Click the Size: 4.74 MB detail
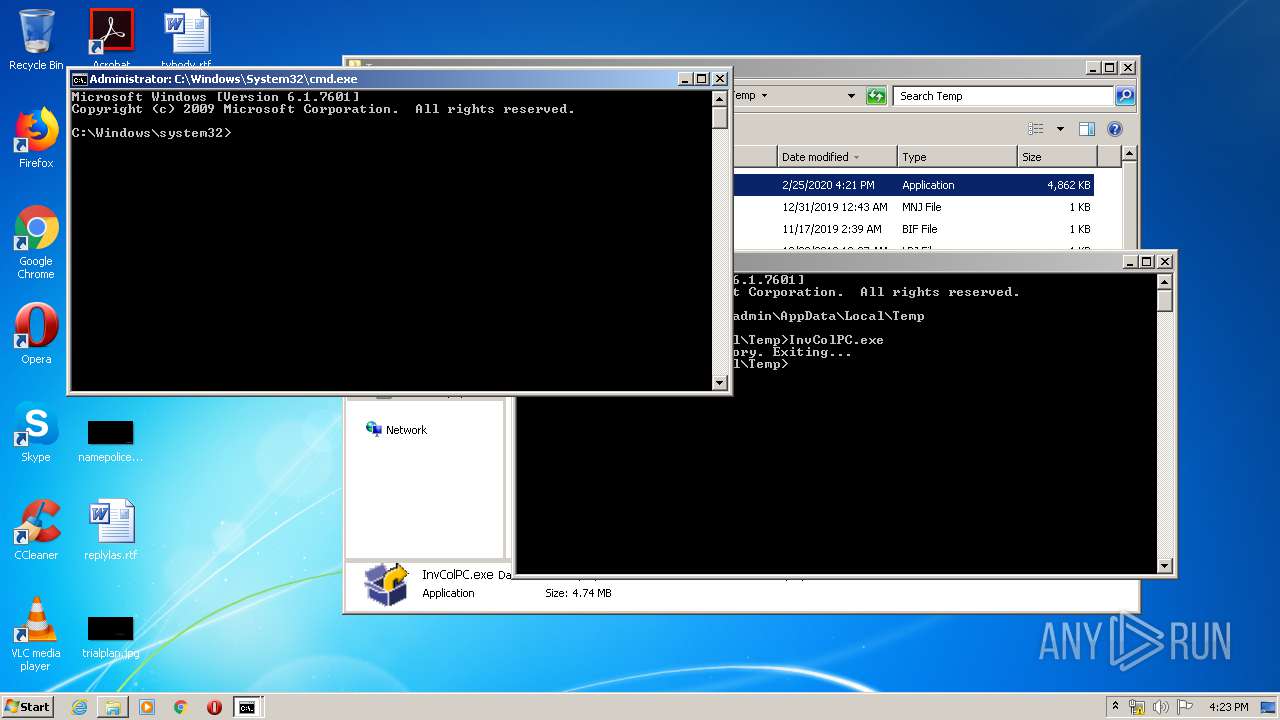Image resolution: width=1280 pixels, height=720 pixels. [578, 593]
